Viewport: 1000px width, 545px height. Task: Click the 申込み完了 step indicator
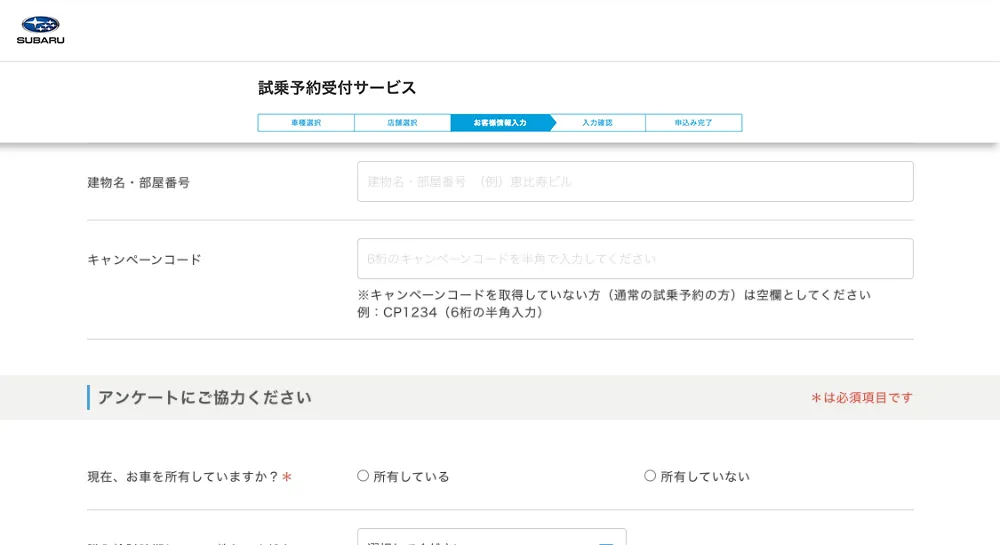click(693, 123)
